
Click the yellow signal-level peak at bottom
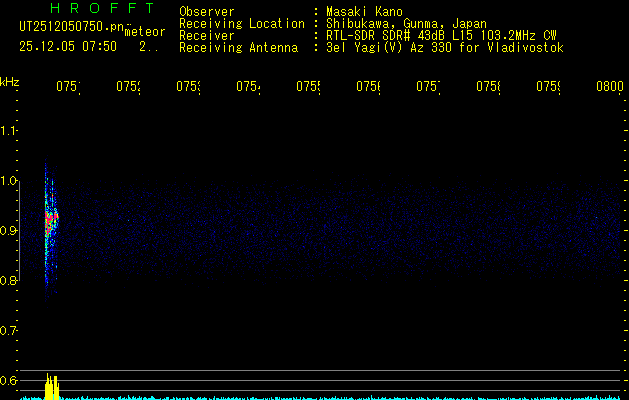pyautogui.click(x=51, y=387)
